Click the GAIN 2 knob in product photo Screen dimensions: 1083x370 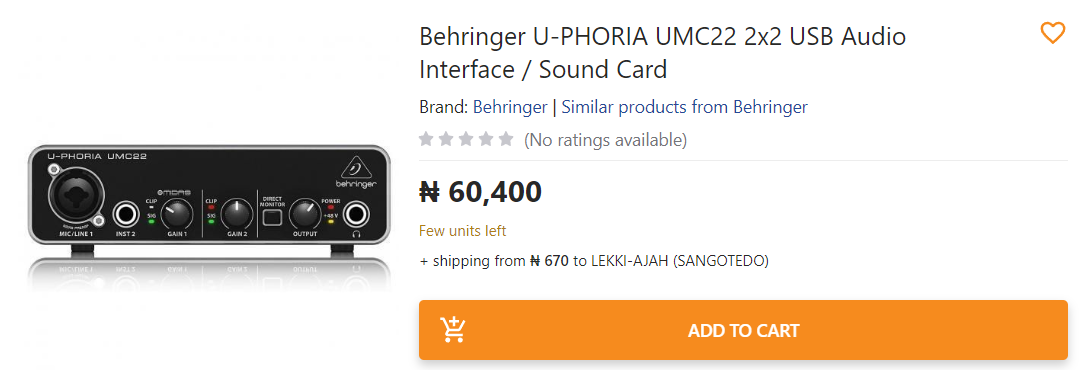click(236, 215)
